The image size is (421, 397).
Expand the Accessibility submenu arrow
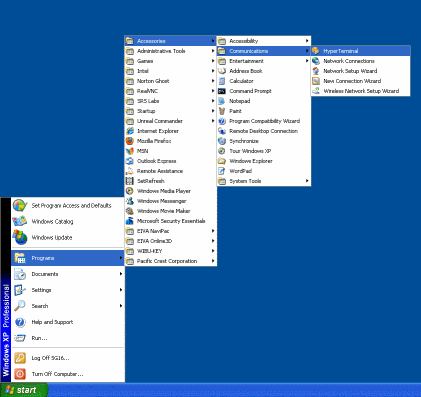[307, 41]
